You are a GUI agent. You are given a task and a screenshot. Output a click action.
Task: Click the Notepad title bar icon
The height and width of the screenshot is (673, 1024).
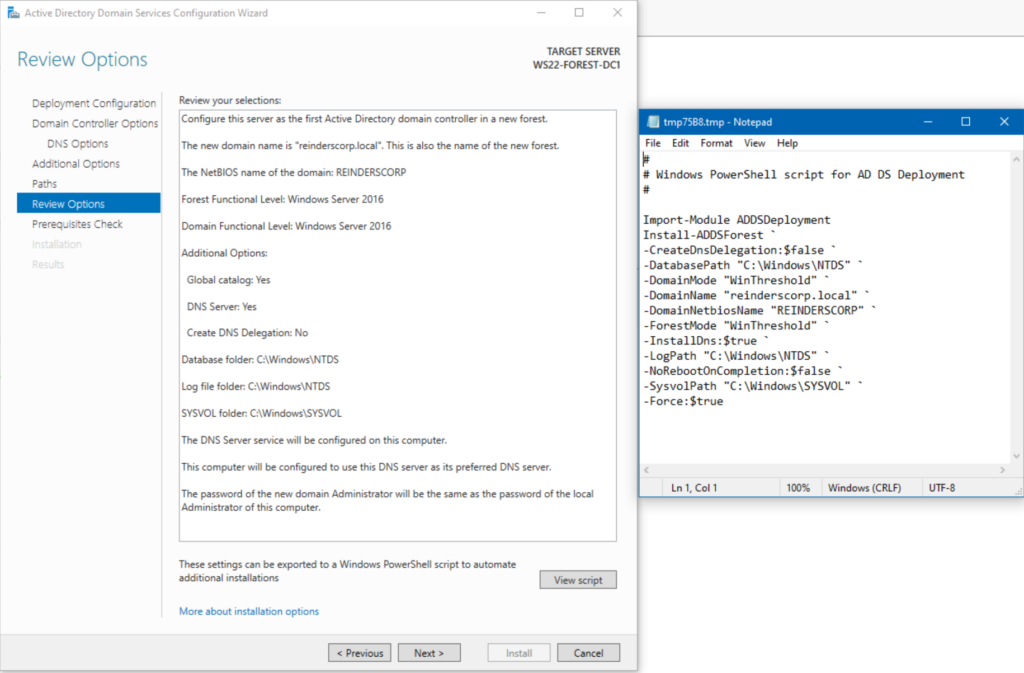[652, 122]
